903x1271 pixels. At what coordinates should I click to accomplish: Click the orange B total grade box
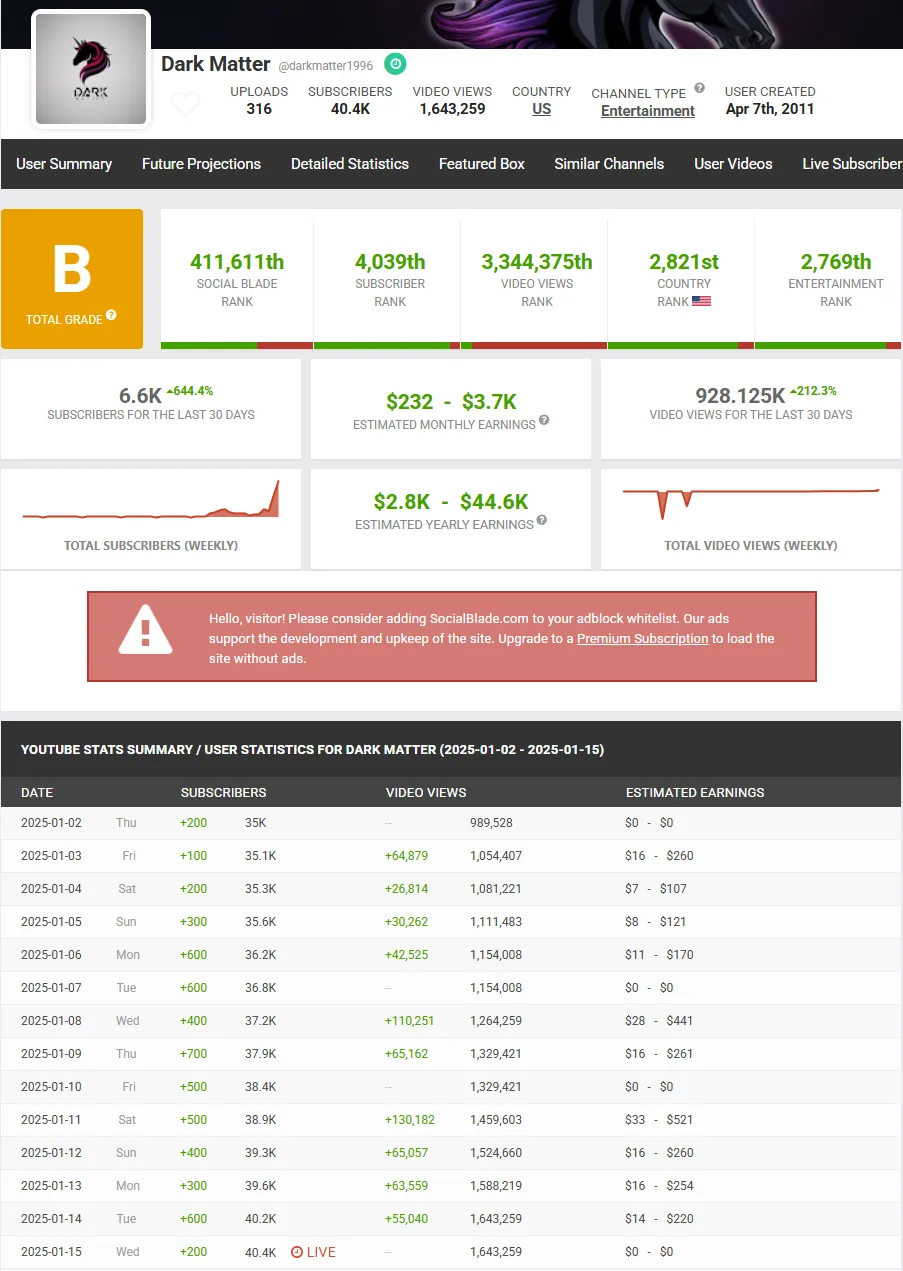click(x=72, y=279)
